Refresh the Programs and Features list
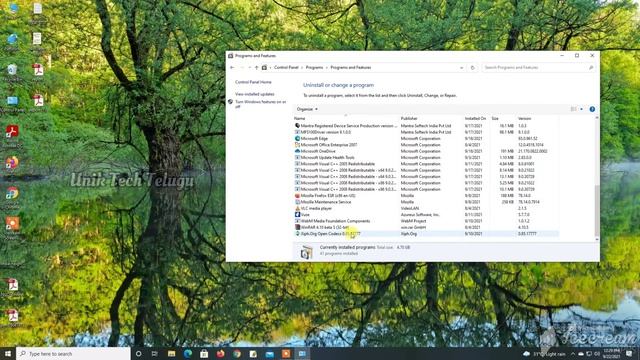Image resolution: width=640 pixels, height=360 pixels. (473, 68)
